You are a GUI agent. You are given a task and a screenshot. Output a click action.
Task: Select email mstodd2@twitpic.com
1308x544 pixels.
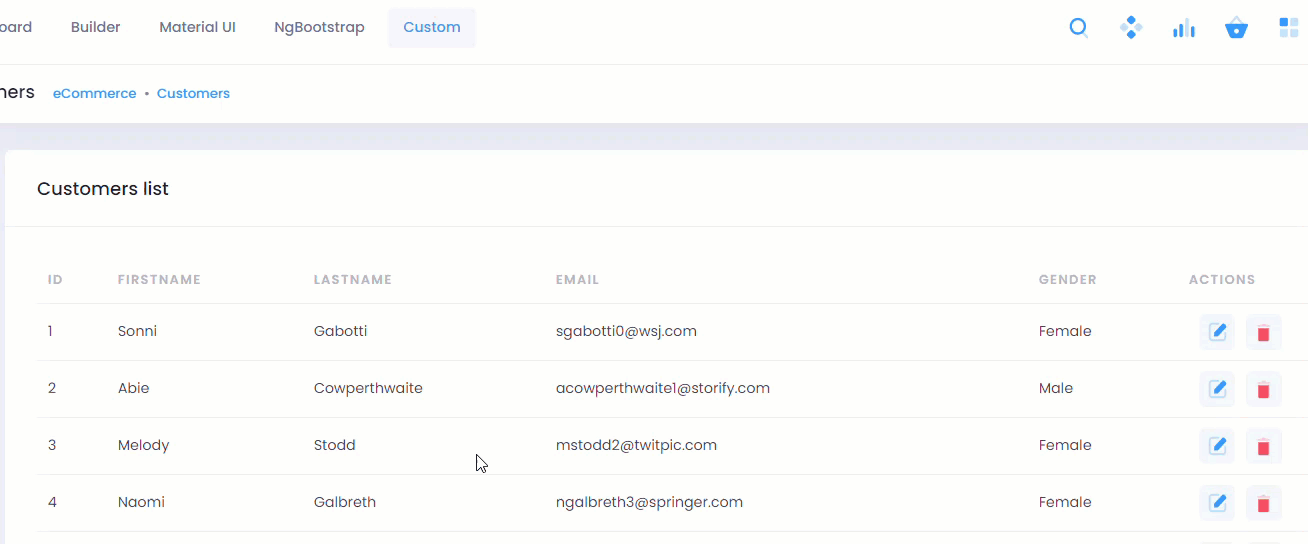636,445
